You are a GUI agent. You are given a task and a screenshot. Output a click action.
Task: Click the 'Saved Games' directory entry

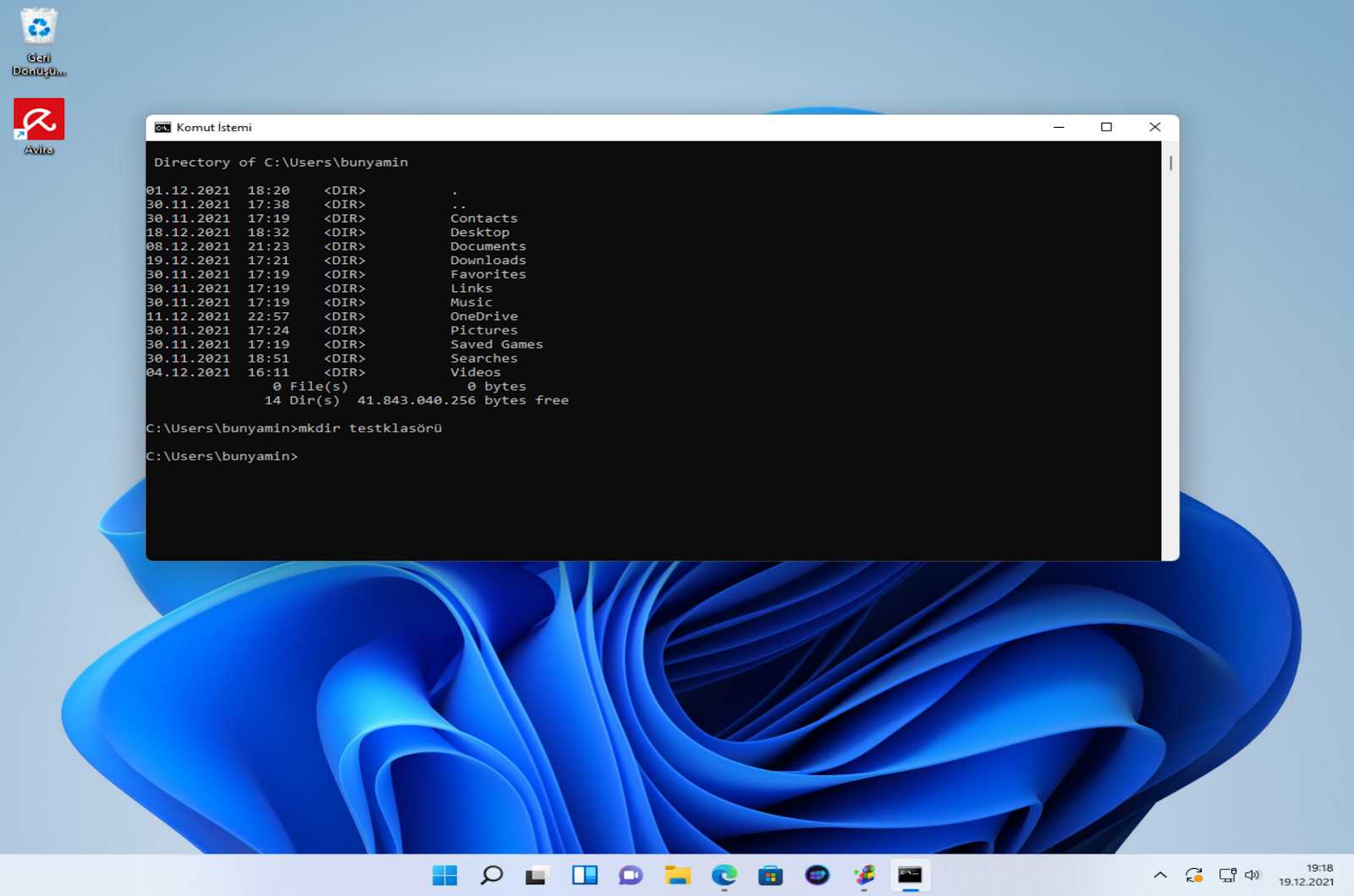point(497,344)
